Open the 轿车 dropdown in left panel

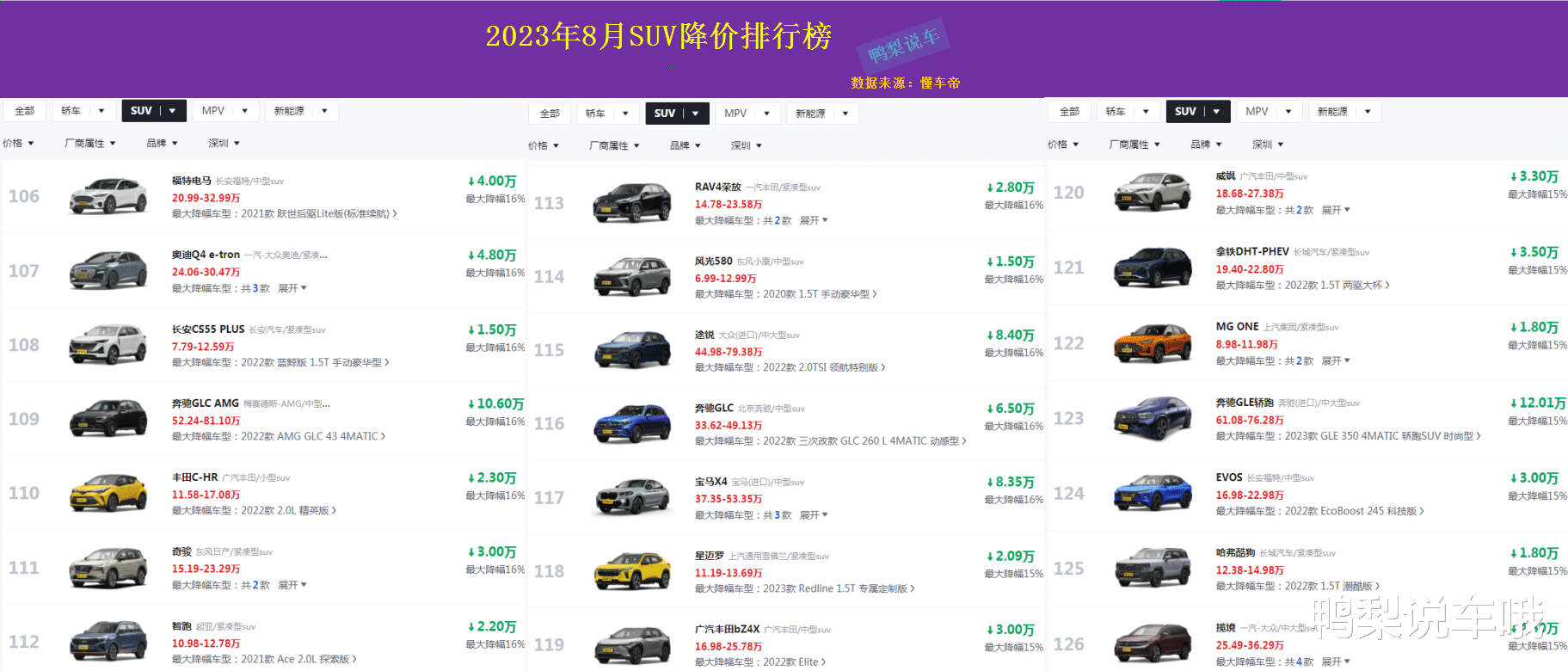[83, 111]
